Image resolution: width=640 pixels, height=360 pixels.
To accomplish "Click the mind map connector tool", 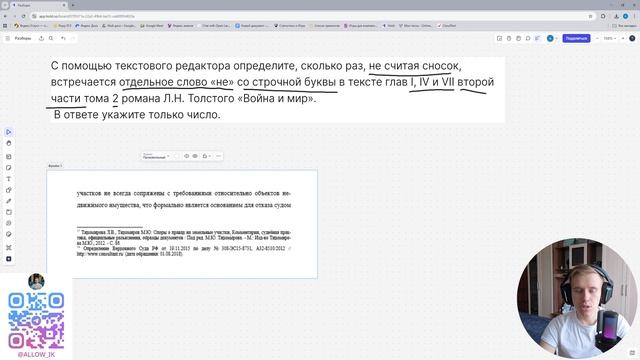I will [x=9, y=248].
